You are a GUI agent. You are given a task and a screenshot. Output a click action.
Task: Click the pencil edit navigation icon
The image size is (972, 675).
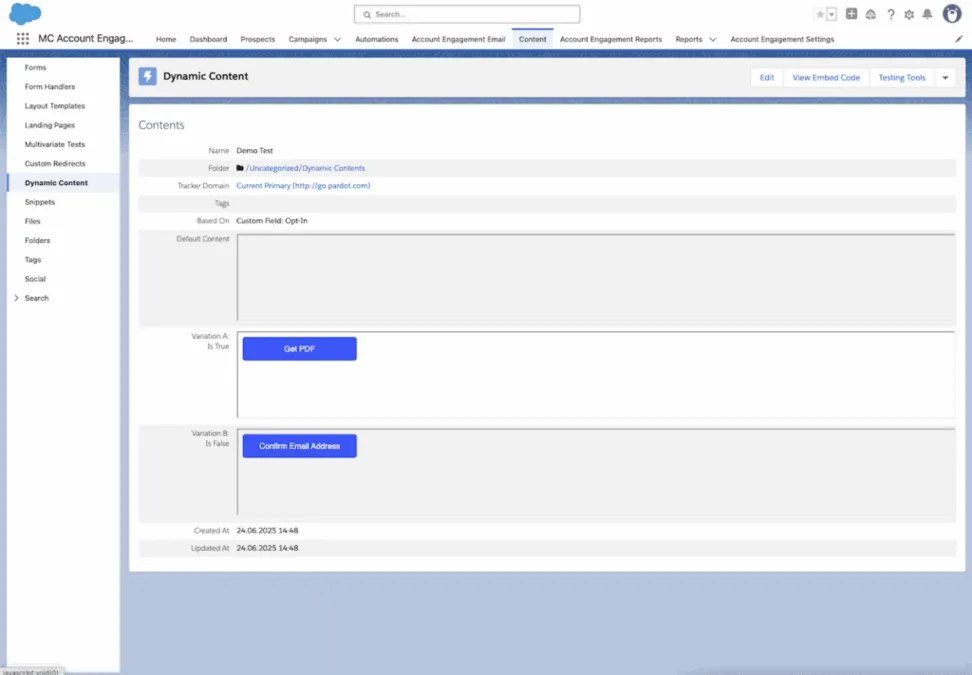958,39
